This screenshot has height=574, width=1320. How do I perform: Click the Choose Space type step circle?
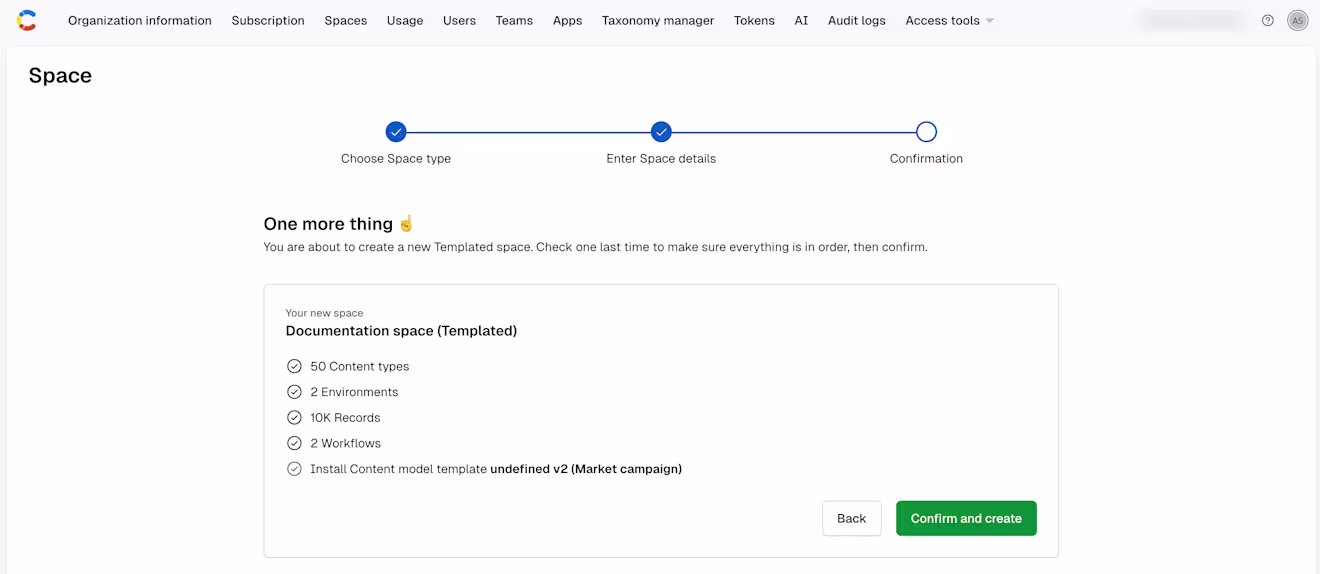pos(396,131)
